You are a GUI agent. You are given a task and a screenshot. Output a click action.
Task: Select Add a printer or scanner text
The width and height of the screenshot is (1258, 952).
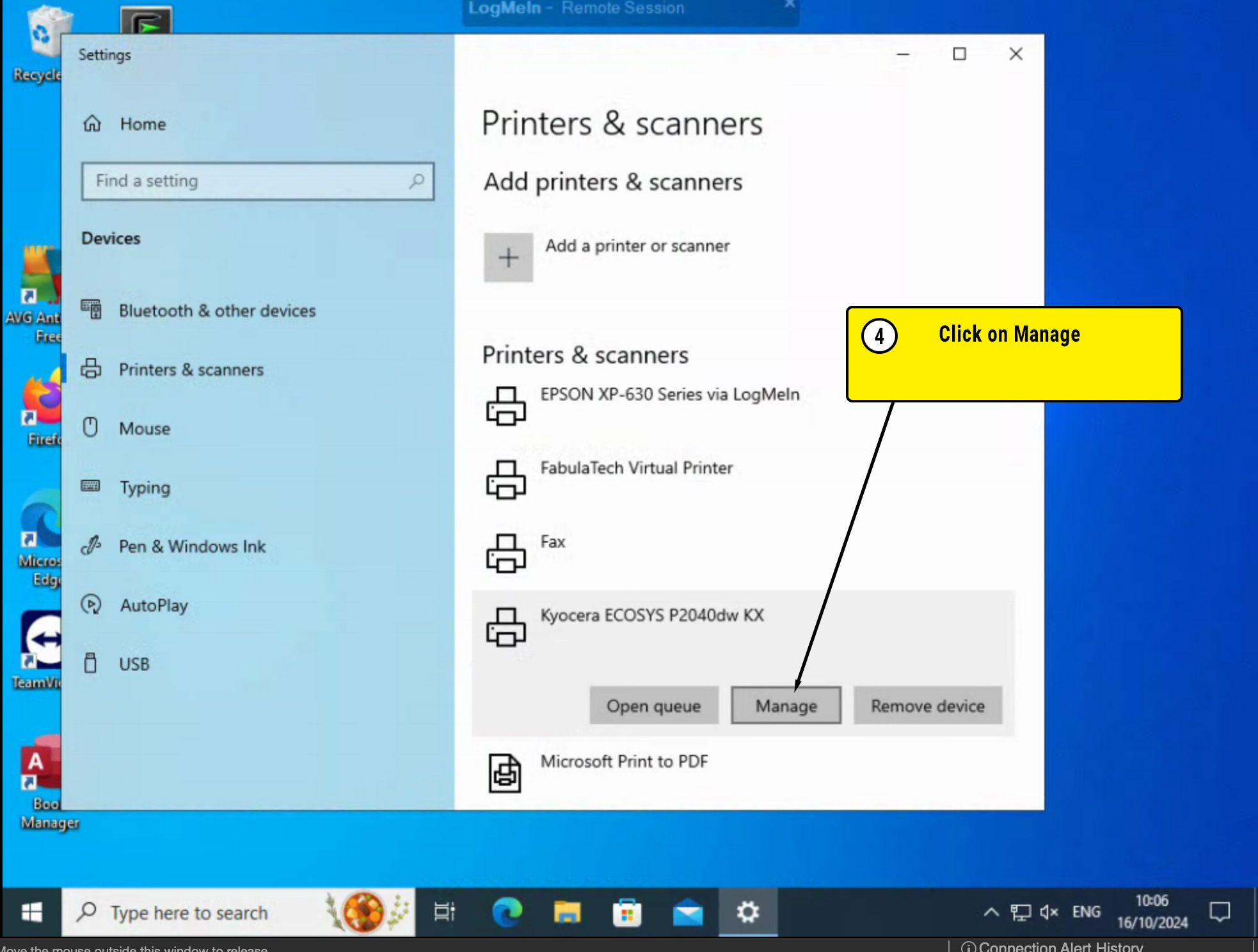click(x=637, y=246)
